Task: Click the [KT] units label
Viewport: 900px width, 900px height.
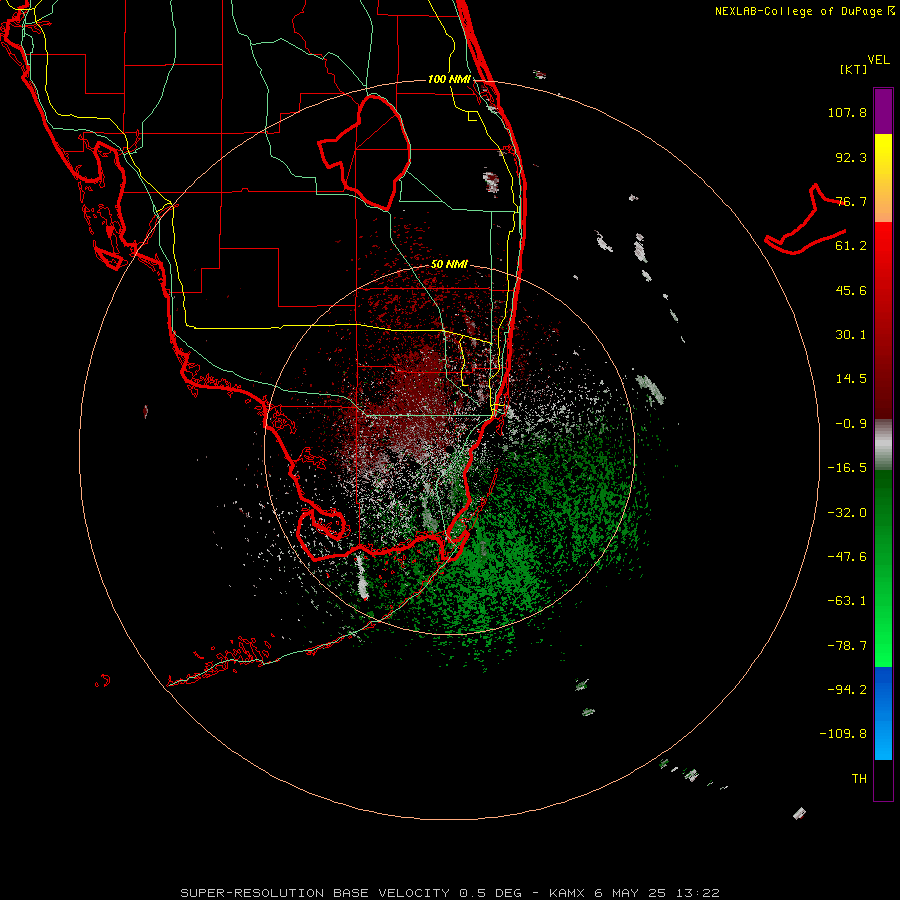Action: pyautogui.click(x=854, y=69)
